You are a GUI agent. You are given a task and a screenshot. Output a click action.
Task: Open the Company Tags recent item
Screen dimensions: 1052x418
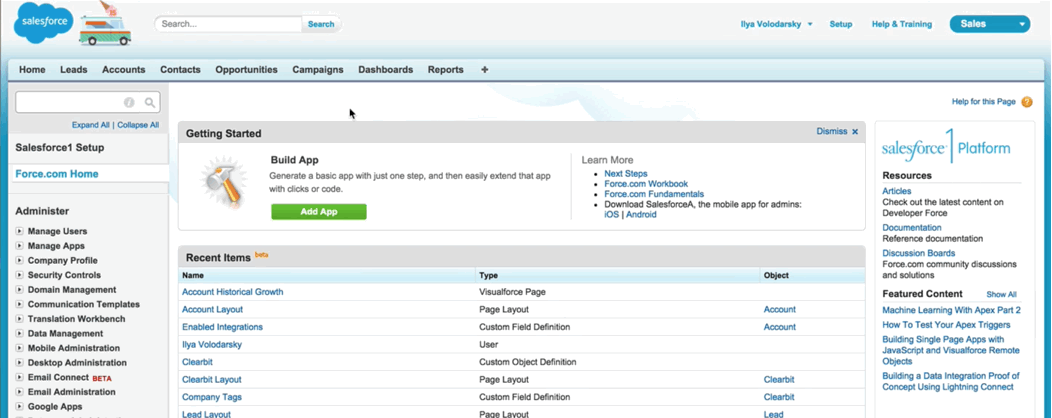(212, 397)
